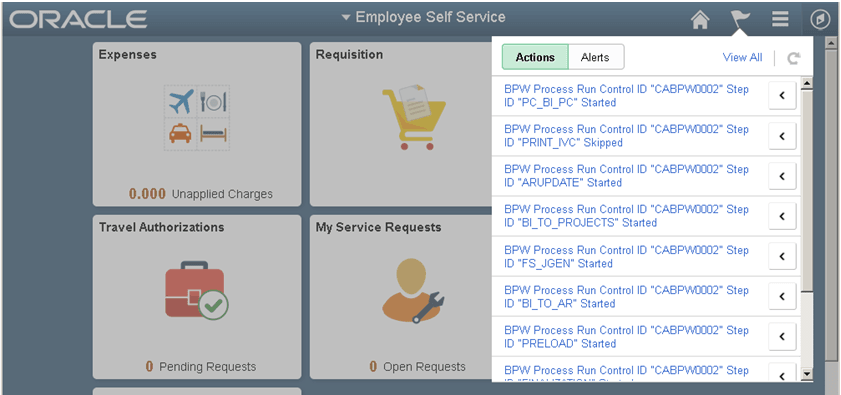The width and height of the screenshot is (841, 395).
Task: Click the 0 Pending Requests text
Action: coord(201,367)
